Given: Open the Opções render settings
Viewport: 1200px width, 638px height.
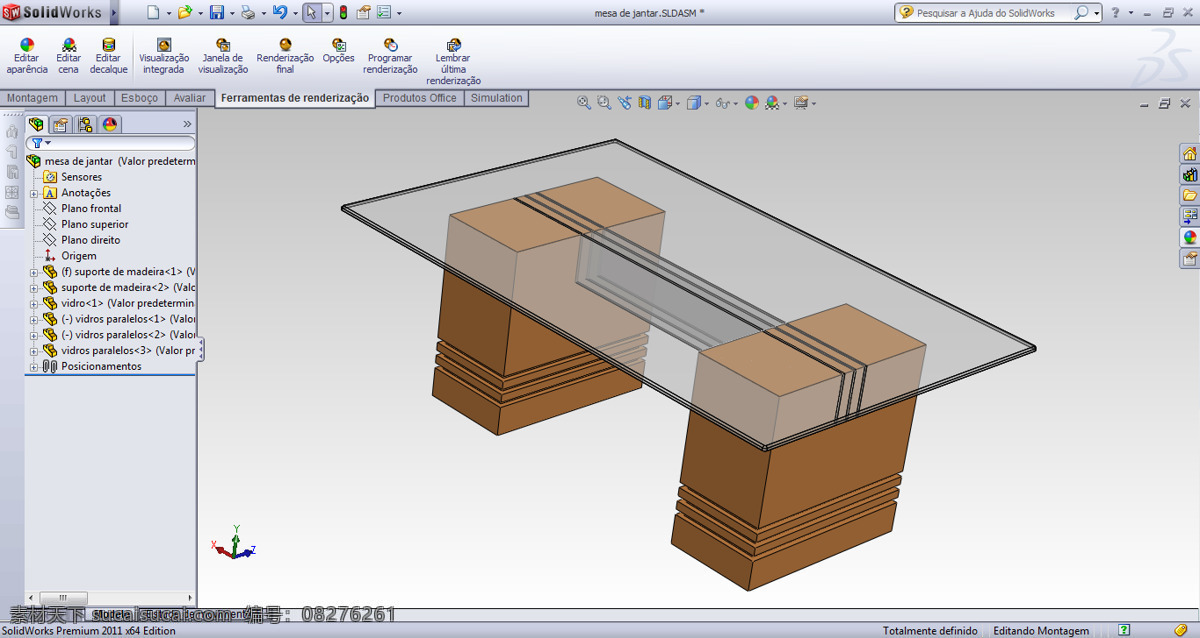Looking at the screenshot, I should pyautogui.click(x=339, y=51).
